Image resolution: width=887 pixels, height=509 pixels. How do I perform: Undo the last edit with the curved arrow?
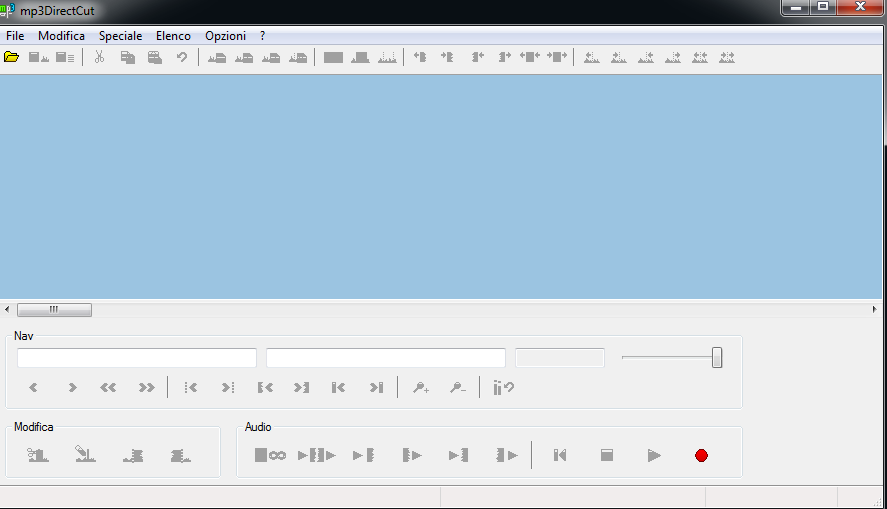182,57
